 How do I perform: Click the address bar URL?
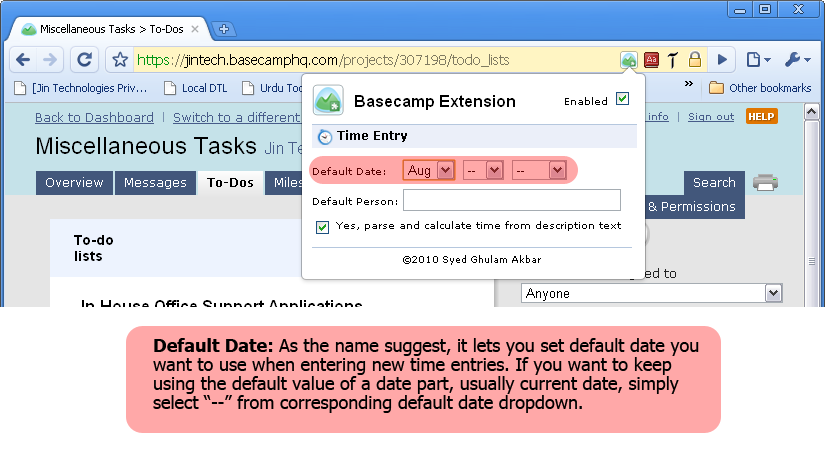pos(323,60)
